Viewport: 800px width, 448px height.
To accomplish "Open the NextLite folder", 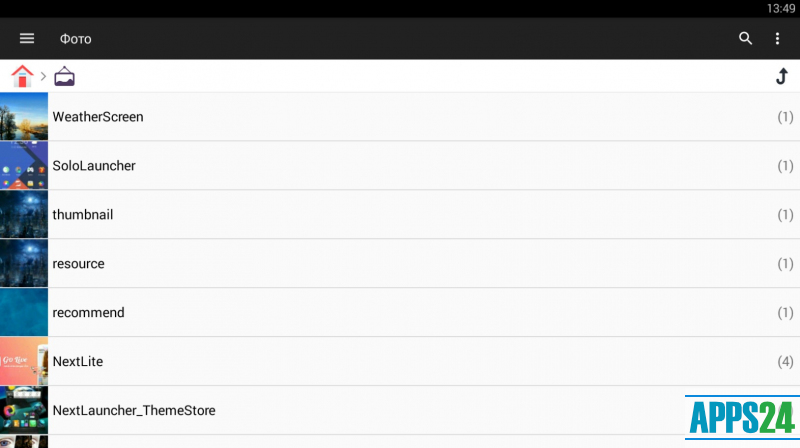I will point(78,362).
